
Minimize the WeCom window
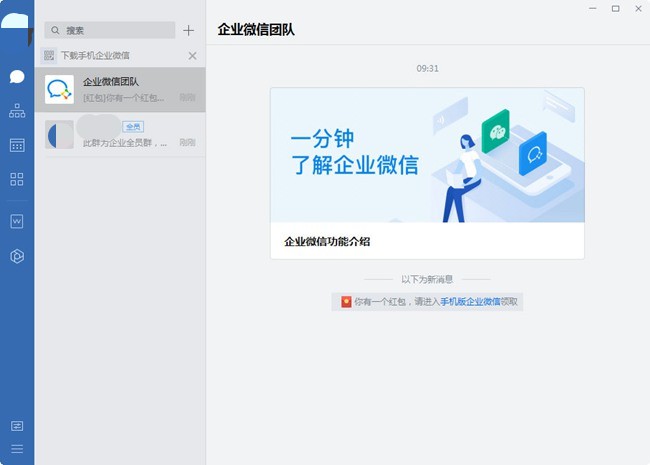pyautogui.click(x=593, y=8)
